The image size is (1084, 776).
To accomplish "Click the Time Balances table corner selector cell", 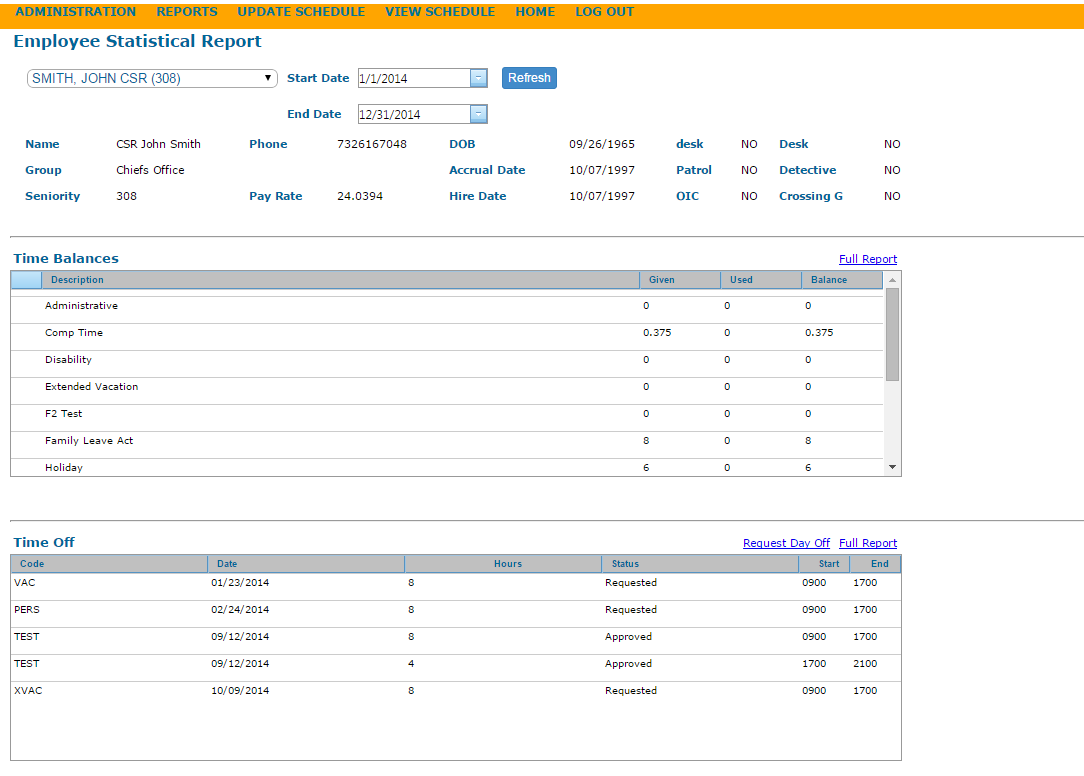I will pos(26,279).
